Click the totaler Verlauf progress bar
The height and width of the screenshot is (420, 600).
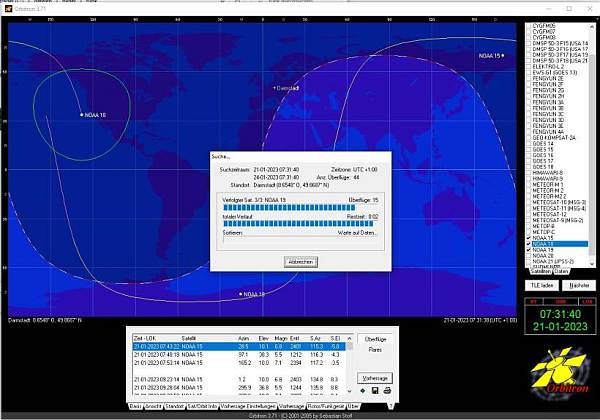click(x=300, y=223)
